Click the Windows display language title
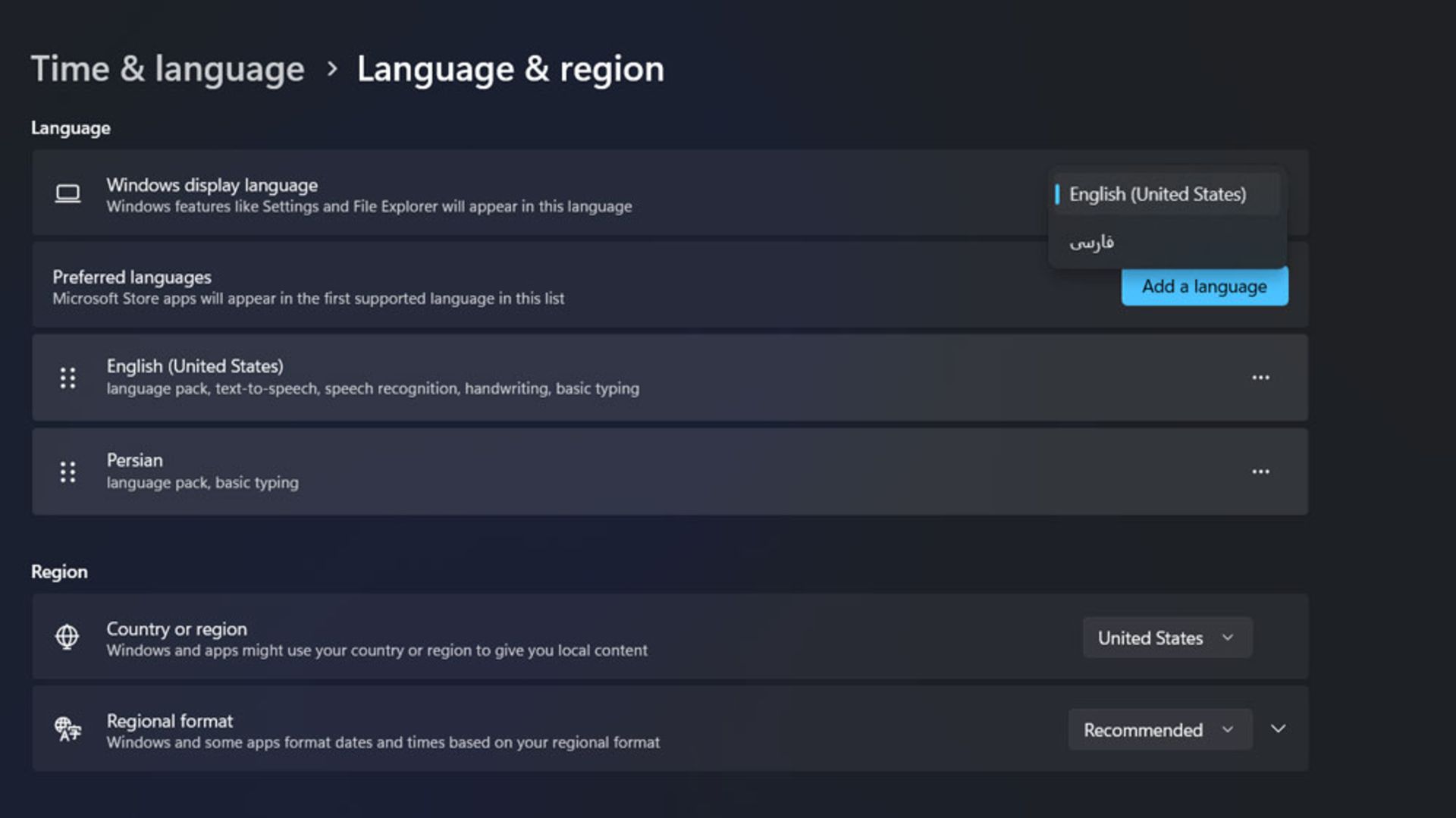Screen dimensions: 1456x818 212,185
